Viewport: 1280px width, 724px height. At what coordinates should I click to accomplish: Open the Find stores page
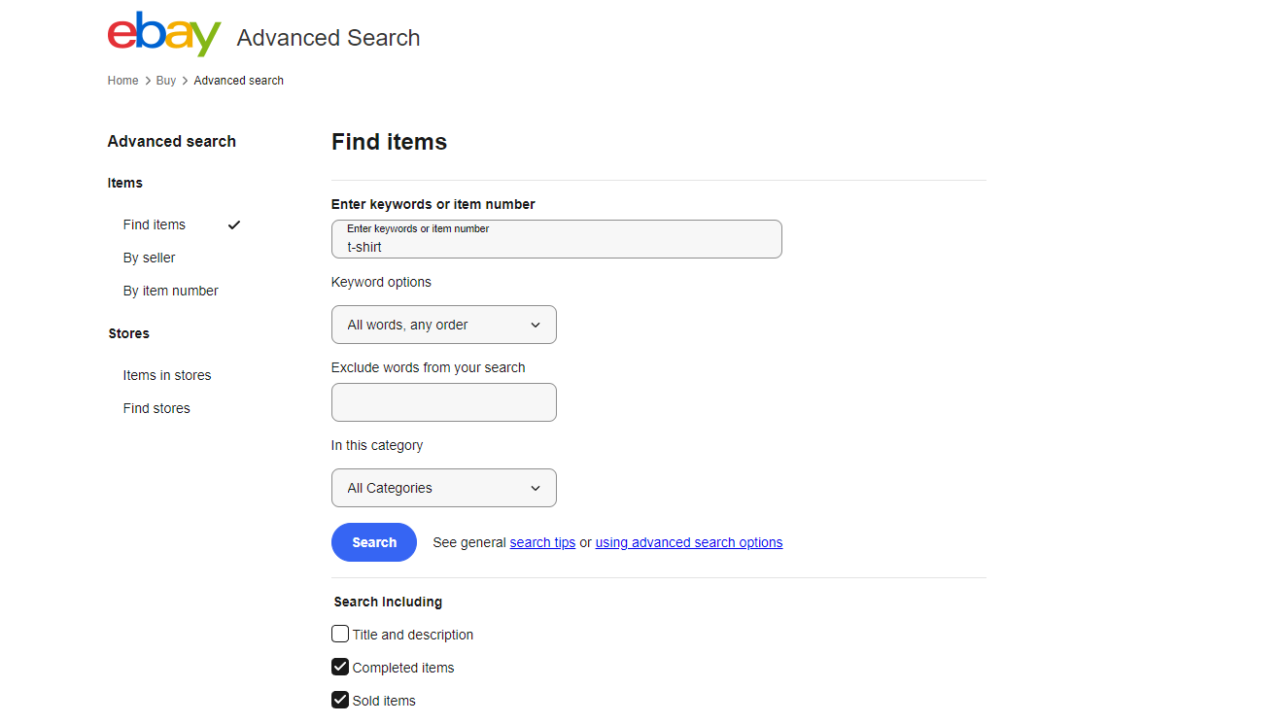[156, 407]
